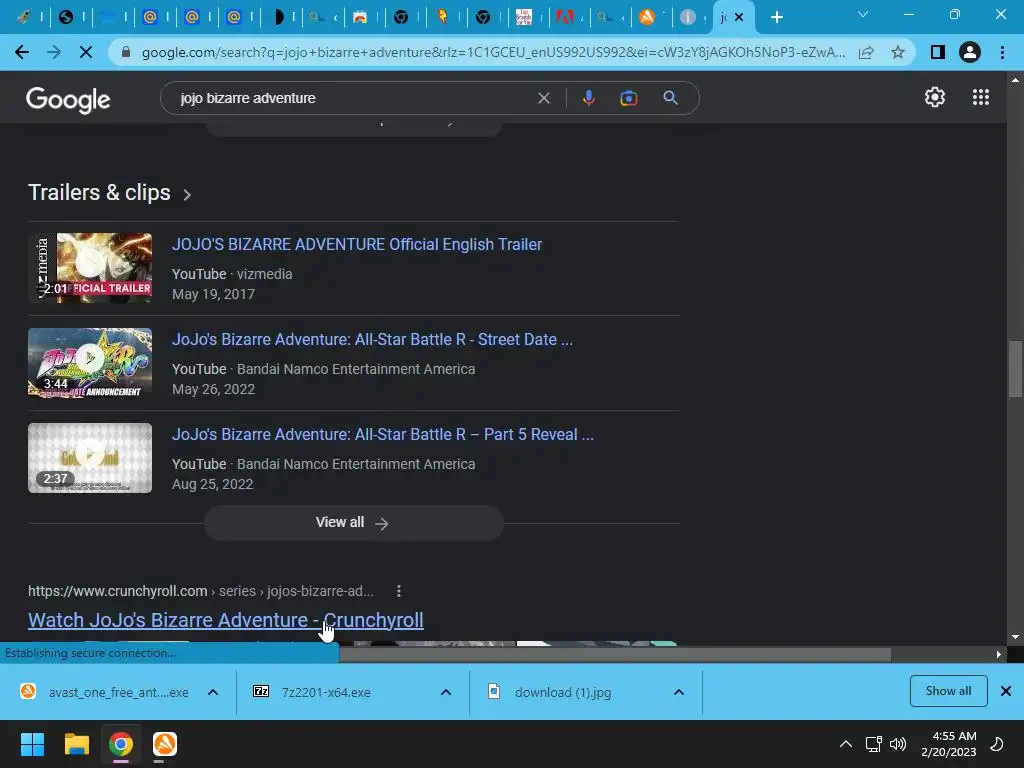Open tab search dropdown chevron

863,14
